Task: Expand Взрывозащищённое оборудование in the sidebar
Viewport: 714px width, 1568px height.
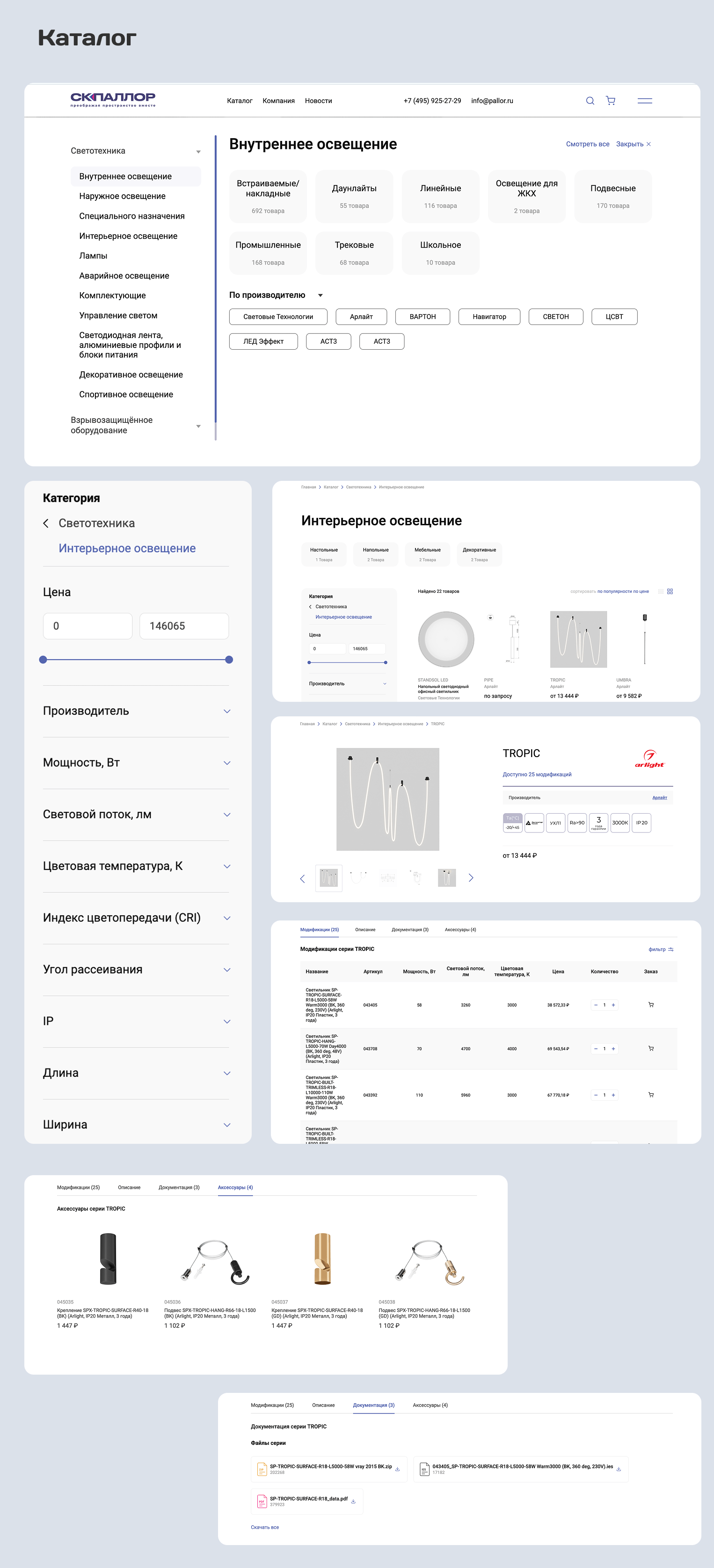Action: coord(198,426)
